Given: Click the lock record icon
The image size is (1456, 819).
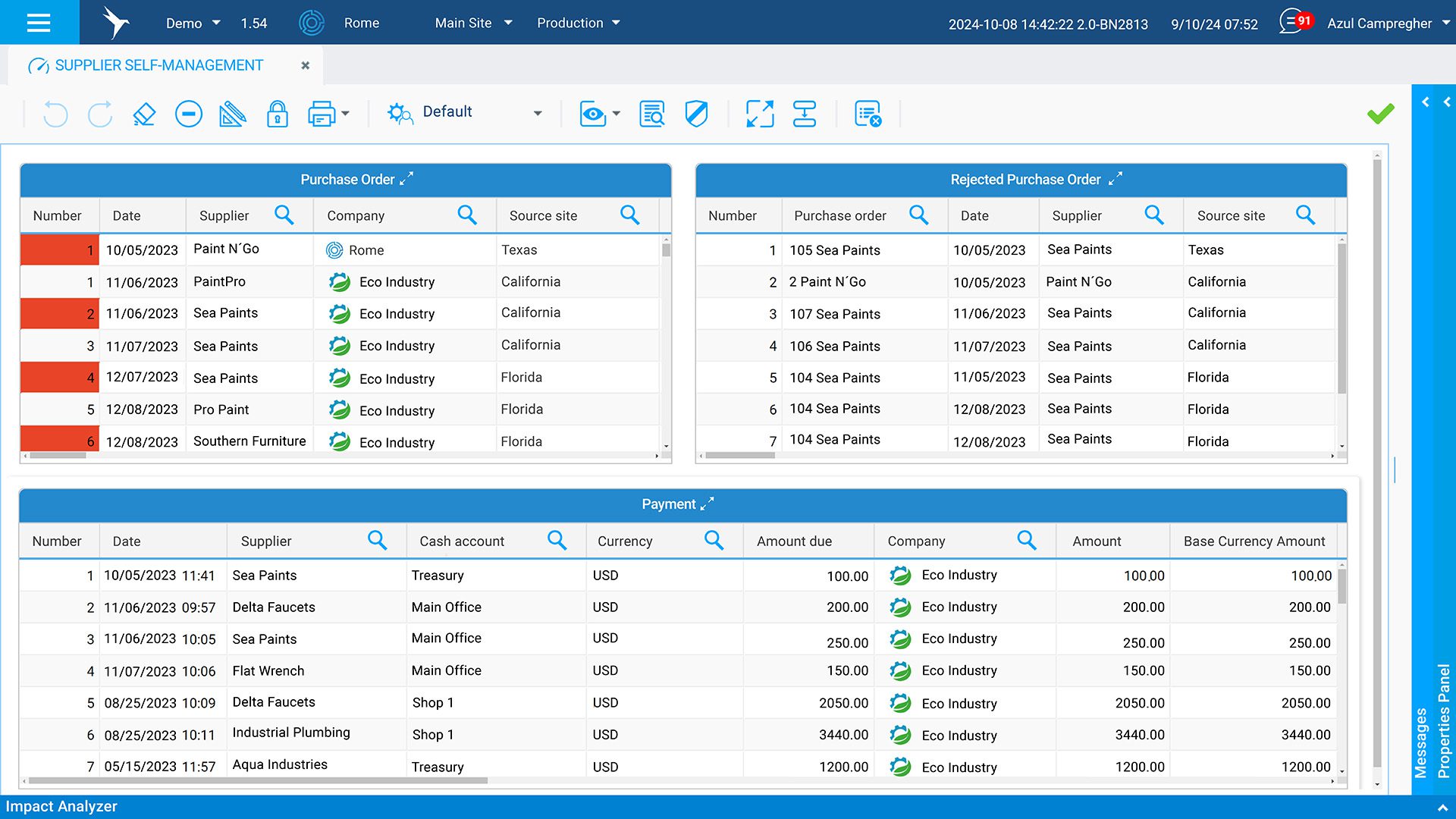Looking at the screenshot, I should pos(278,115).
